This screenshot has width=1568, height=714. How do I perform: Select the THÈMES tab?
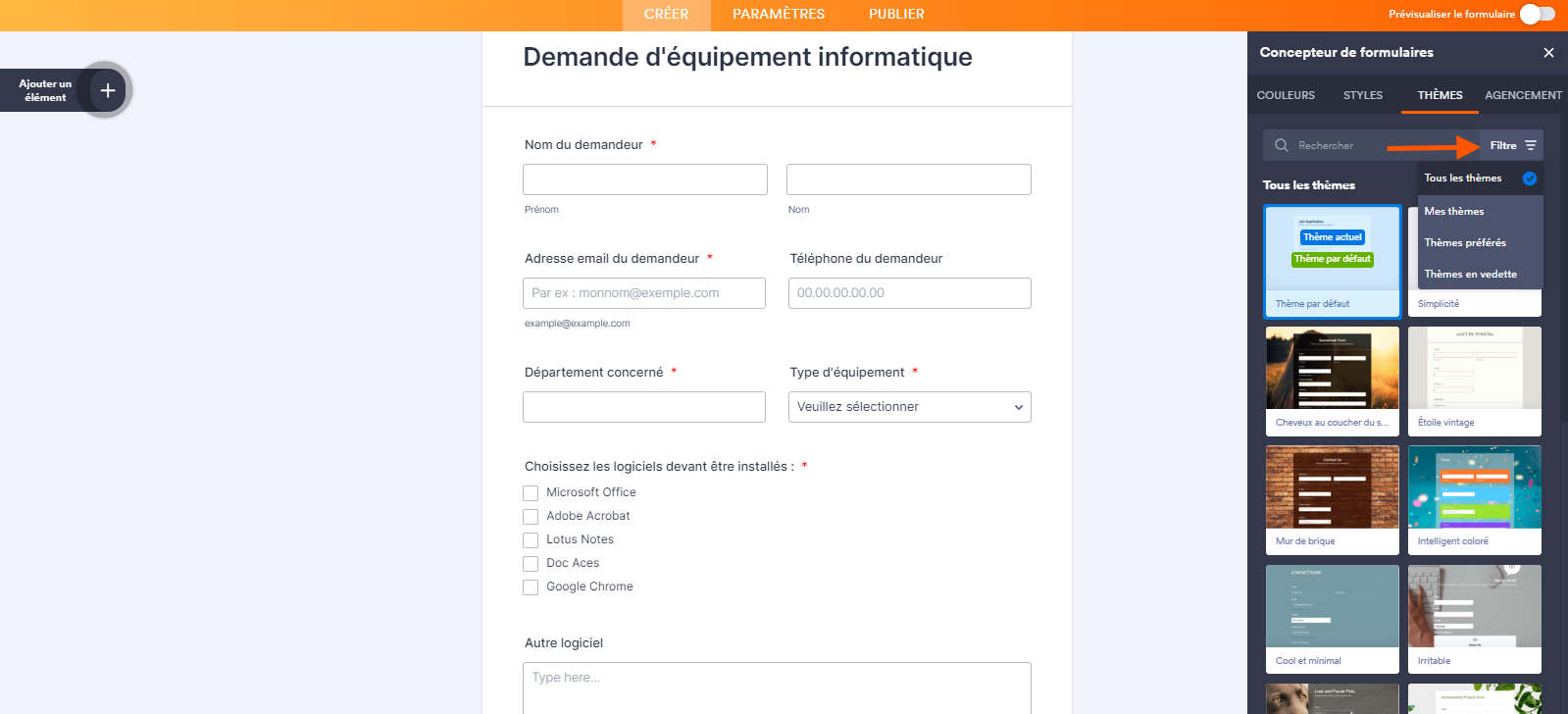(x=1440, y=95)
